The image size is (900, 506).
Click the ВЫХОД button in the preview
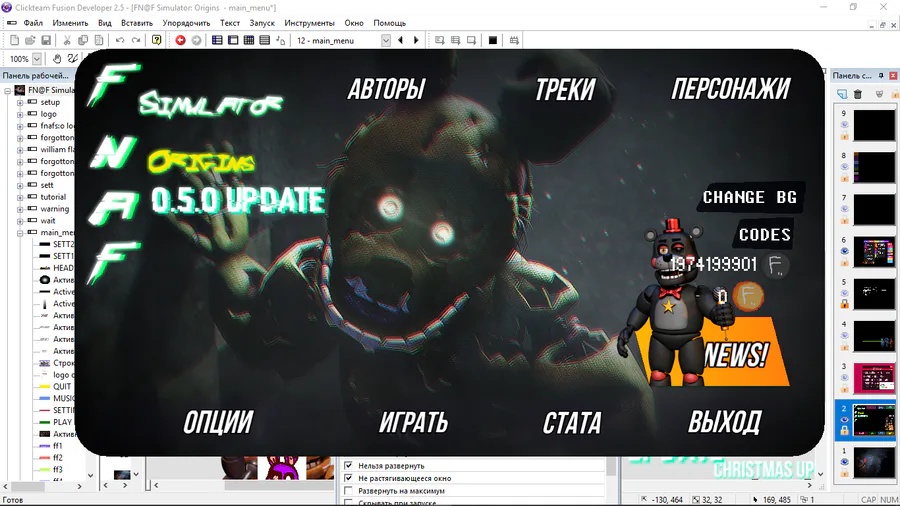click(x=725, y=422)
